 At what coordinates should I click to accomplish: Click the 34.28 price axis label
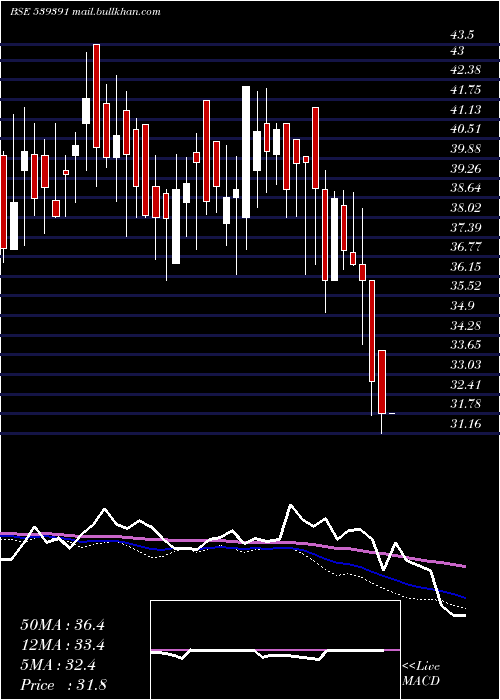click(x=465, y=325)
